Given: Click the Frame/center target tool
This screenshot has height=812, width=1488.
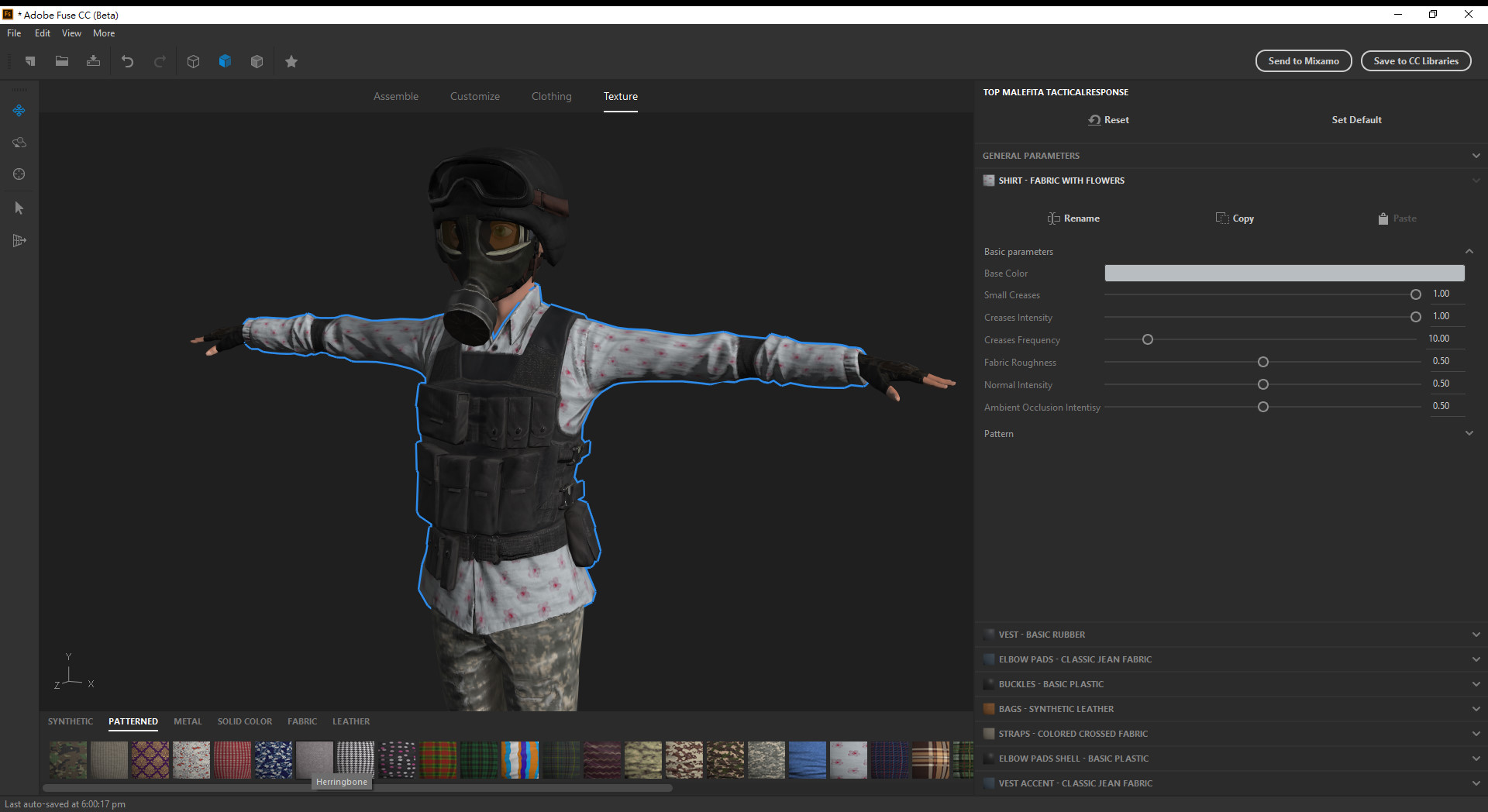Looking at the screenshot, I should 19,174.
